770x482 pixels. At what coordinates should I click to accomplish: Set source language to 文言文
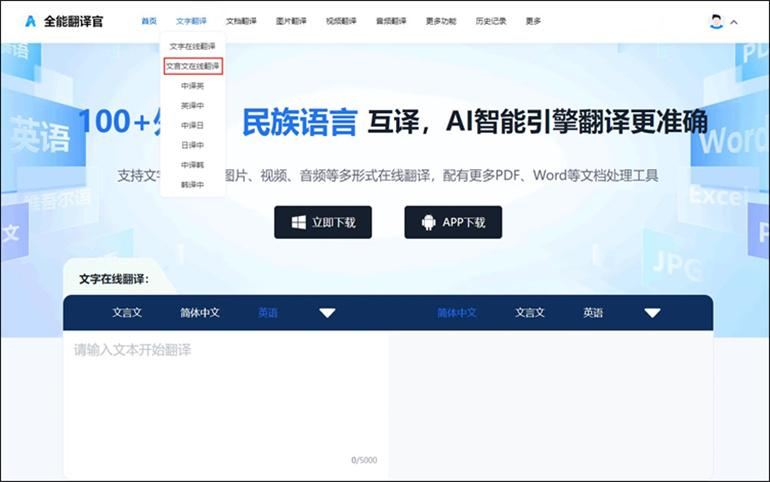127,313
